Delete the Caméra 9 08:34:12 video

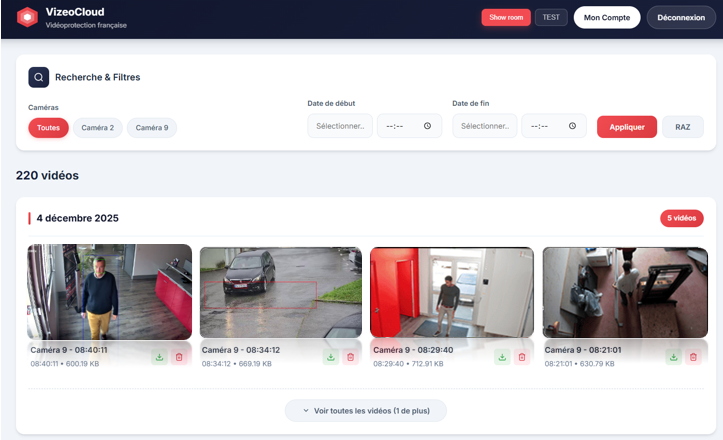(350, 357)
